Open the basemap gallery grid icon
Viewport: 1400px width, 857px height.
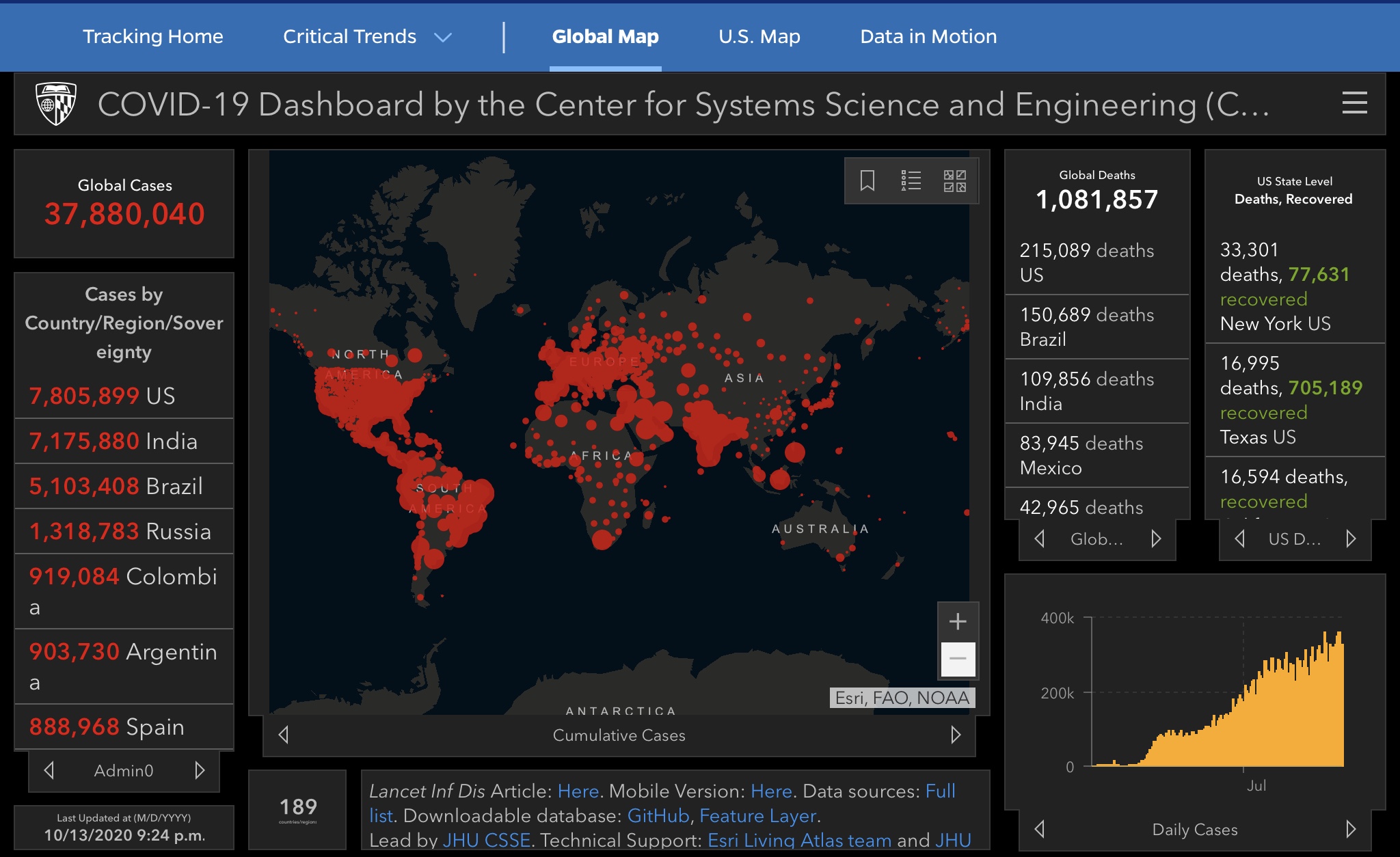pyautogui.click(x=954, y=180)
